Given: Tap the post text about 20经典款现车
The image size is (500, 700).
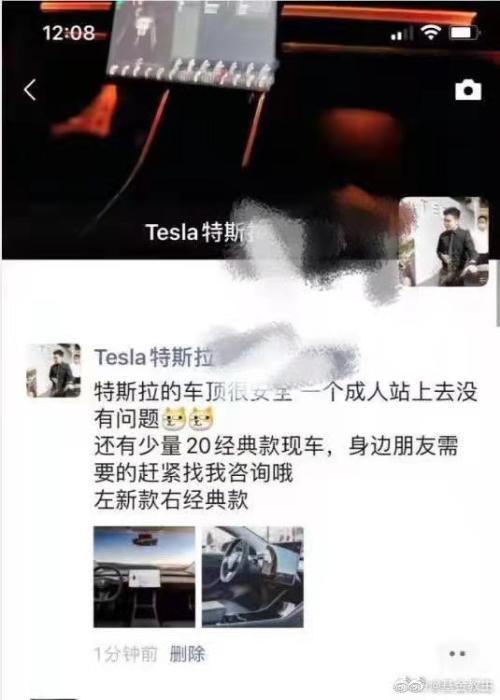Looking at the screenshot, I should (276, 459).
